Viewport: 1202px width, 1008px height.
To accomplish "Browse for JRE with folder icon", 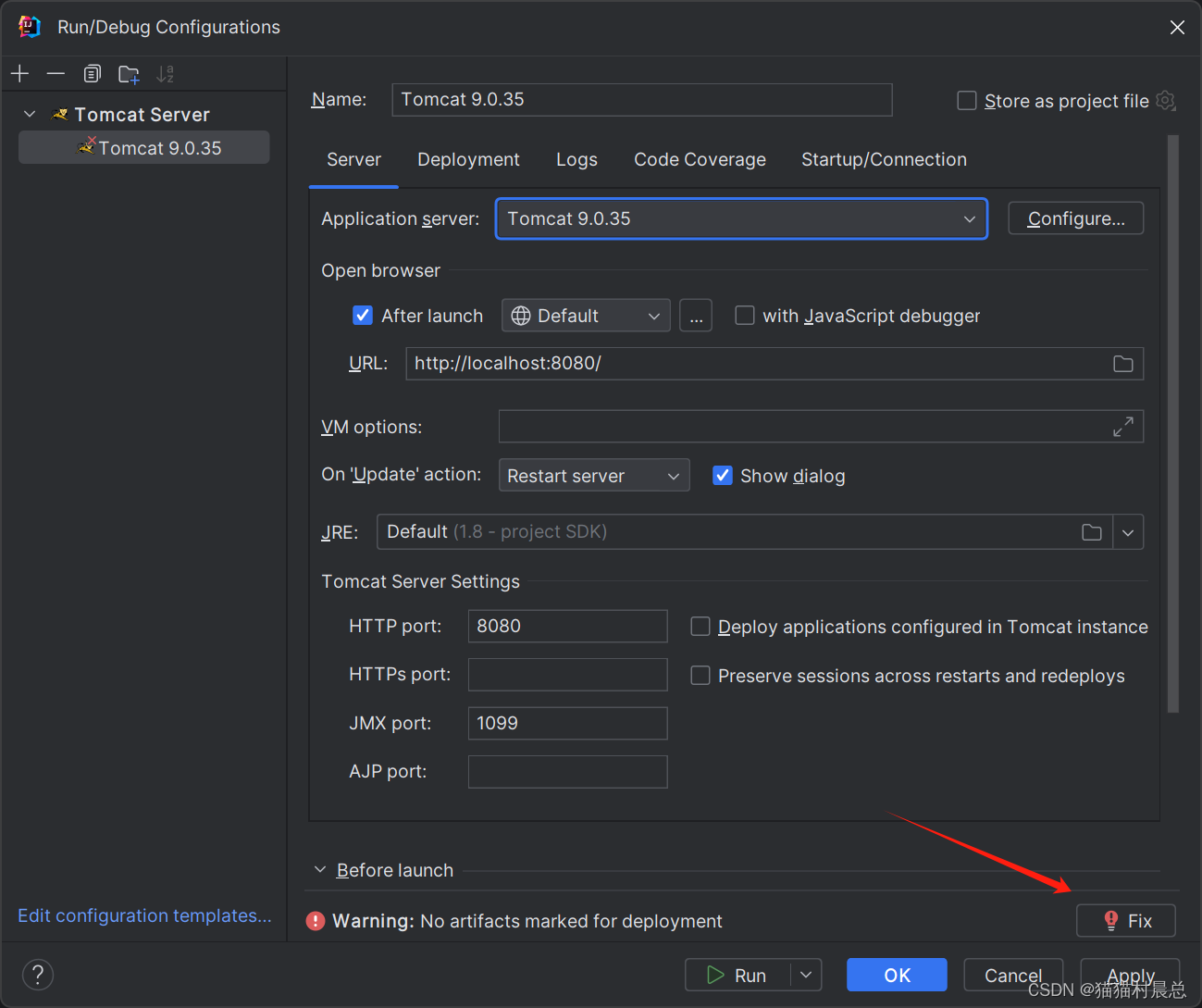I will click(1092, 532).
